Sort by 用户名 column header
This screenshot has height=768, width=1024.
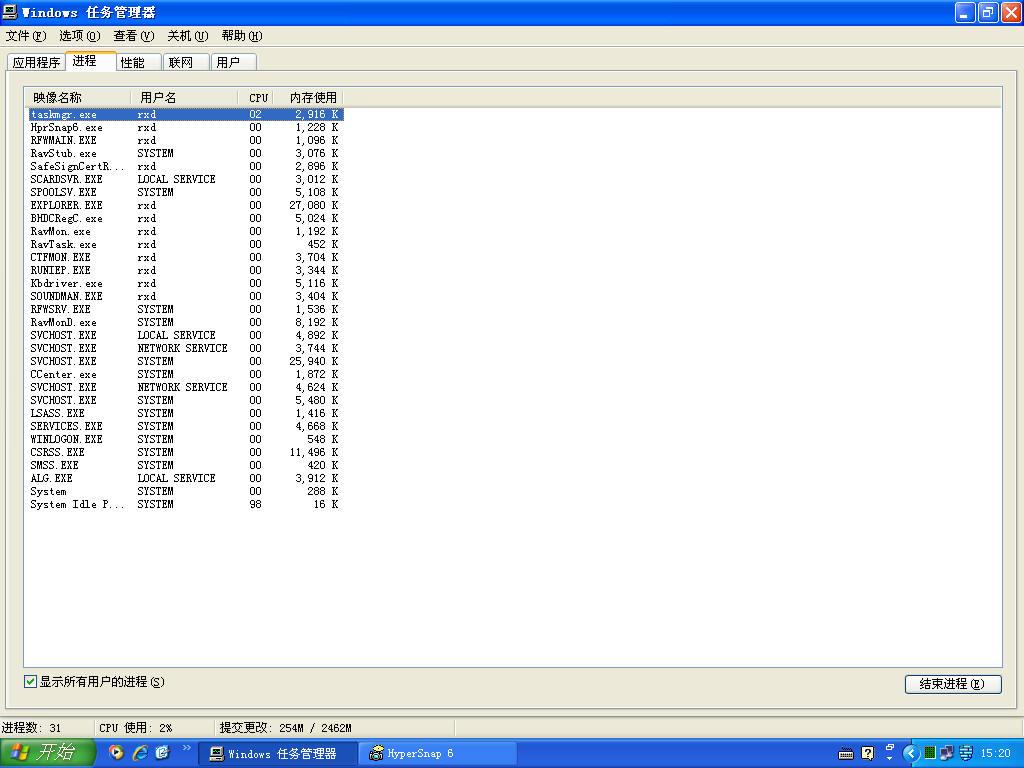pos(184,97)
